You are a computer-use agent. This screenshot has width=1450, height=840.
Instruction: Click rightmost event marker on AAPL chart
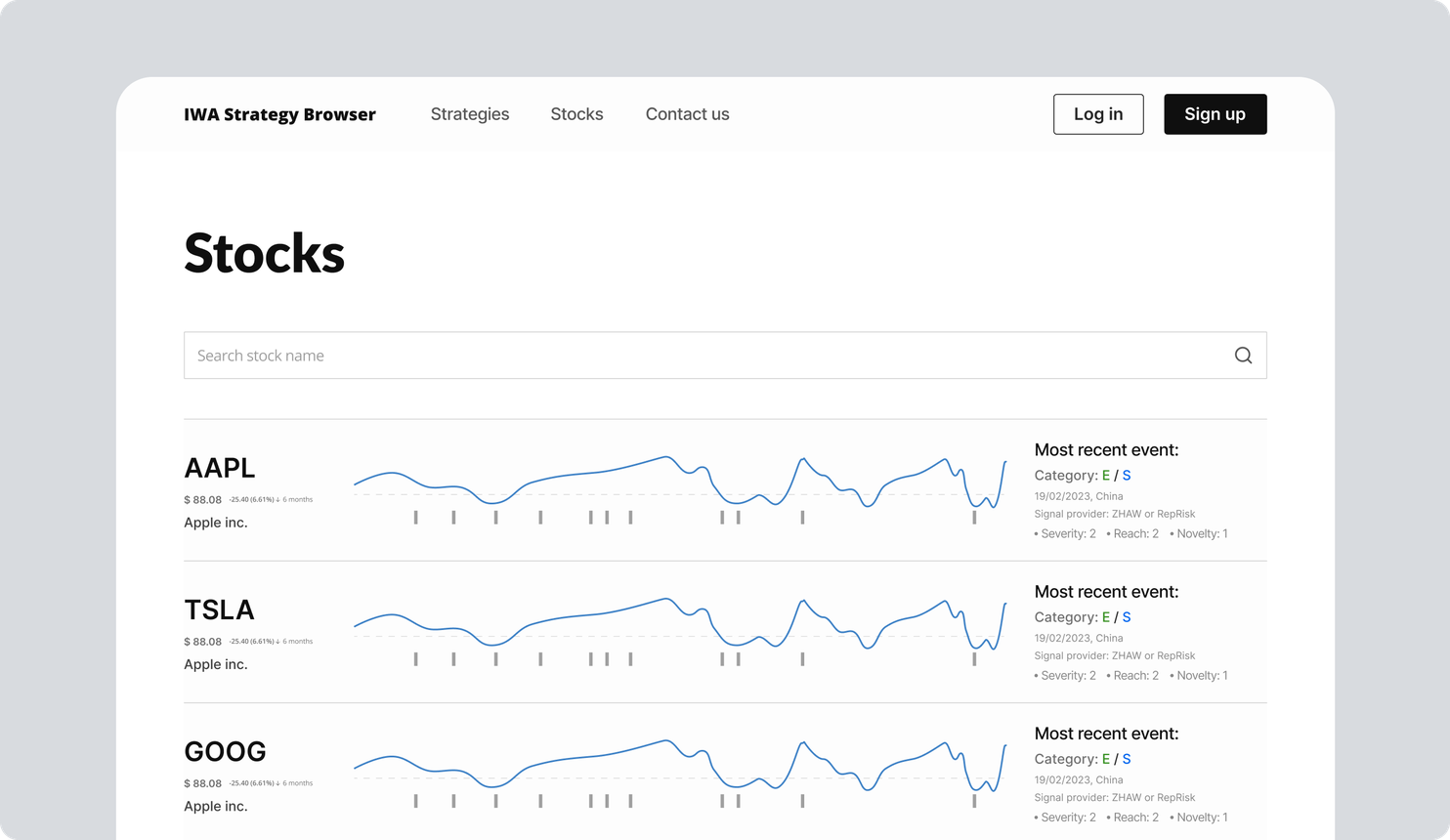point(974,517)
